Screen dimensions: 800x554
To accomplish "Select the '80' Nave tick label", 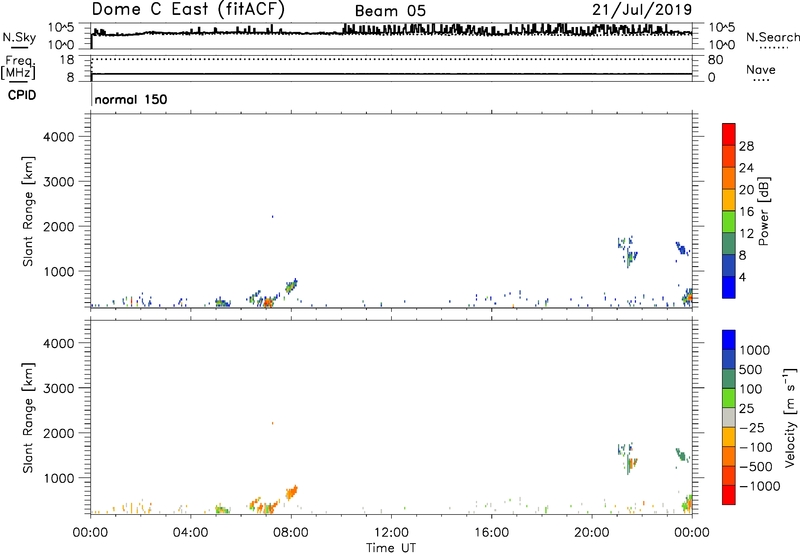I will [715, 60].
